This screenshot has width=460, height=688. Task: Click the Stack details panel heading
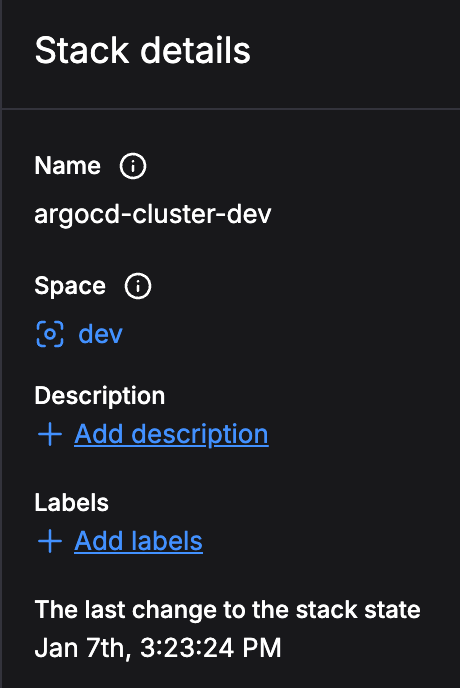click(142, 50)
